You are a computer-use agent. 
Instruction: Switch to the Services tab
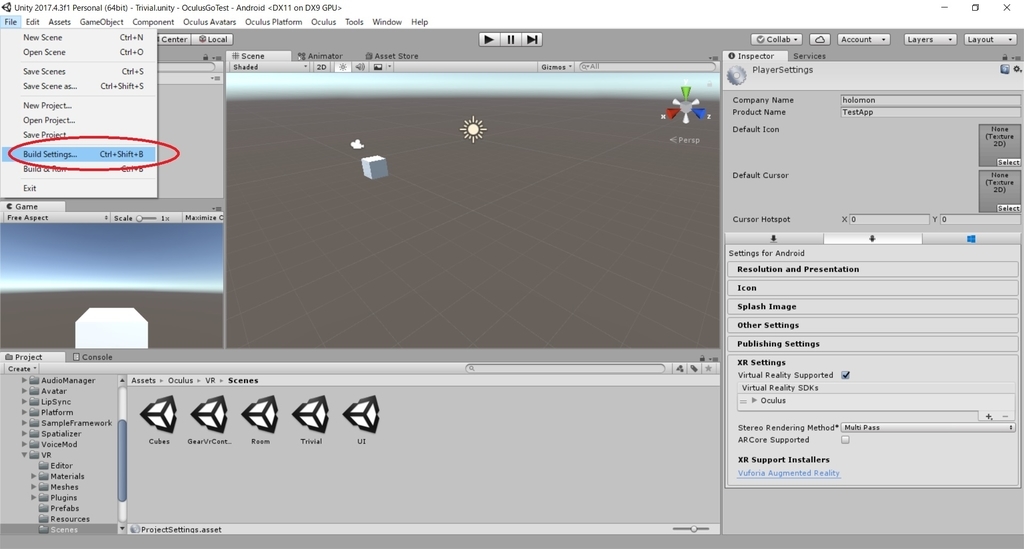pyautogui.click(x=809, y=56)
